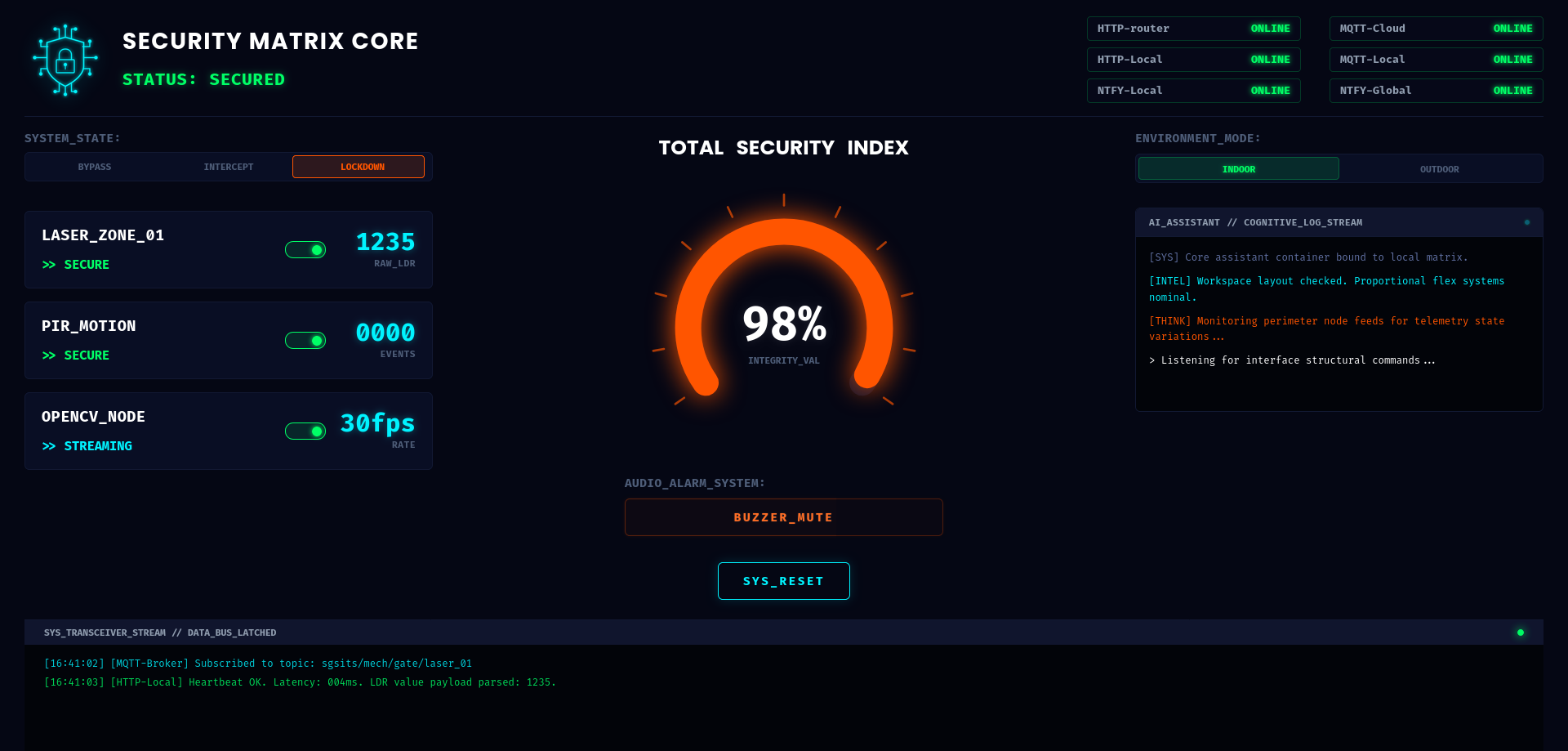Click the [SYS] core assistant log line
The width and height of the screenshot is (1568, 751).
pyautogui.click(x=1308, y=257)
